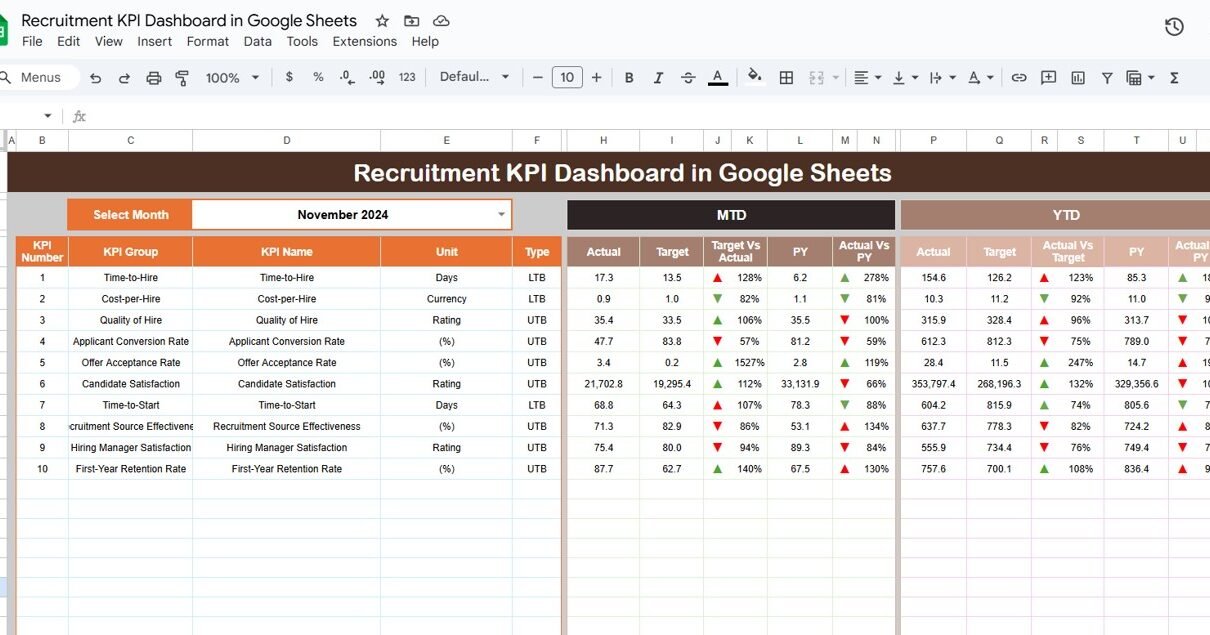Click the move to folder icon
Viewport: 1210px width, 635px height.
tap(412, 21)
